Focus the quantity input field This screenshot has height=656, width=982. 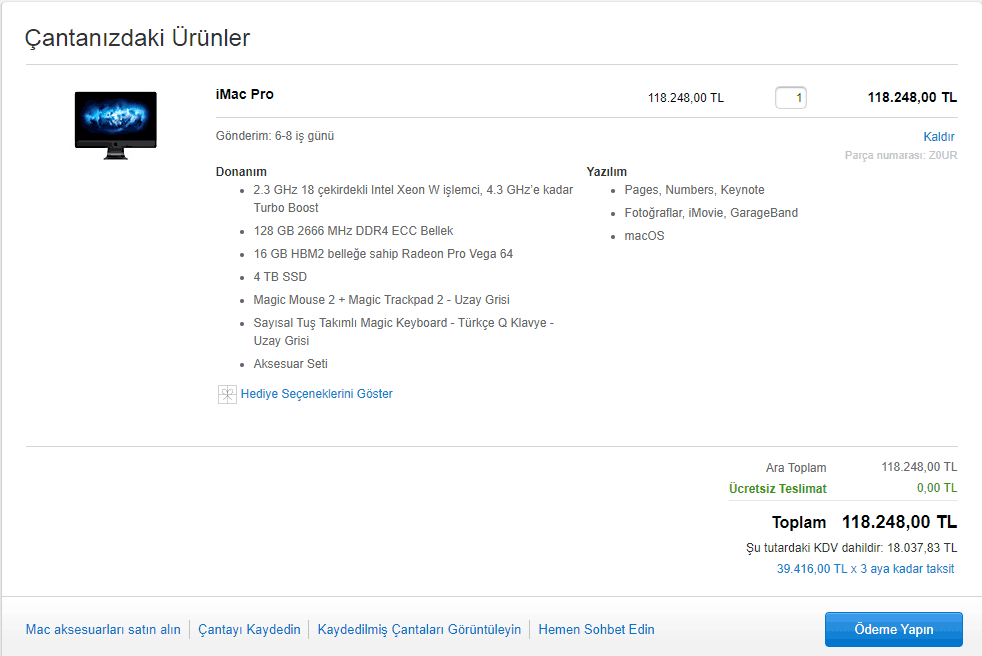(790, 98)
